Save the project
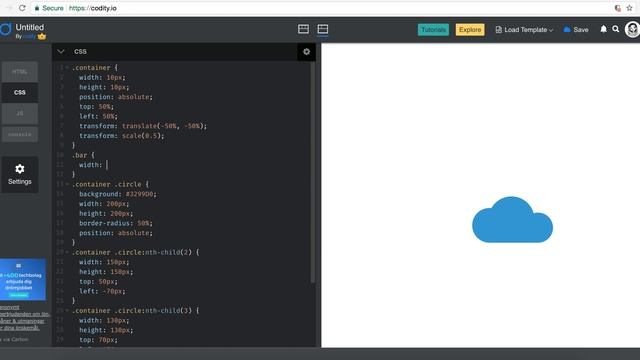 click(x=576, y=30)
